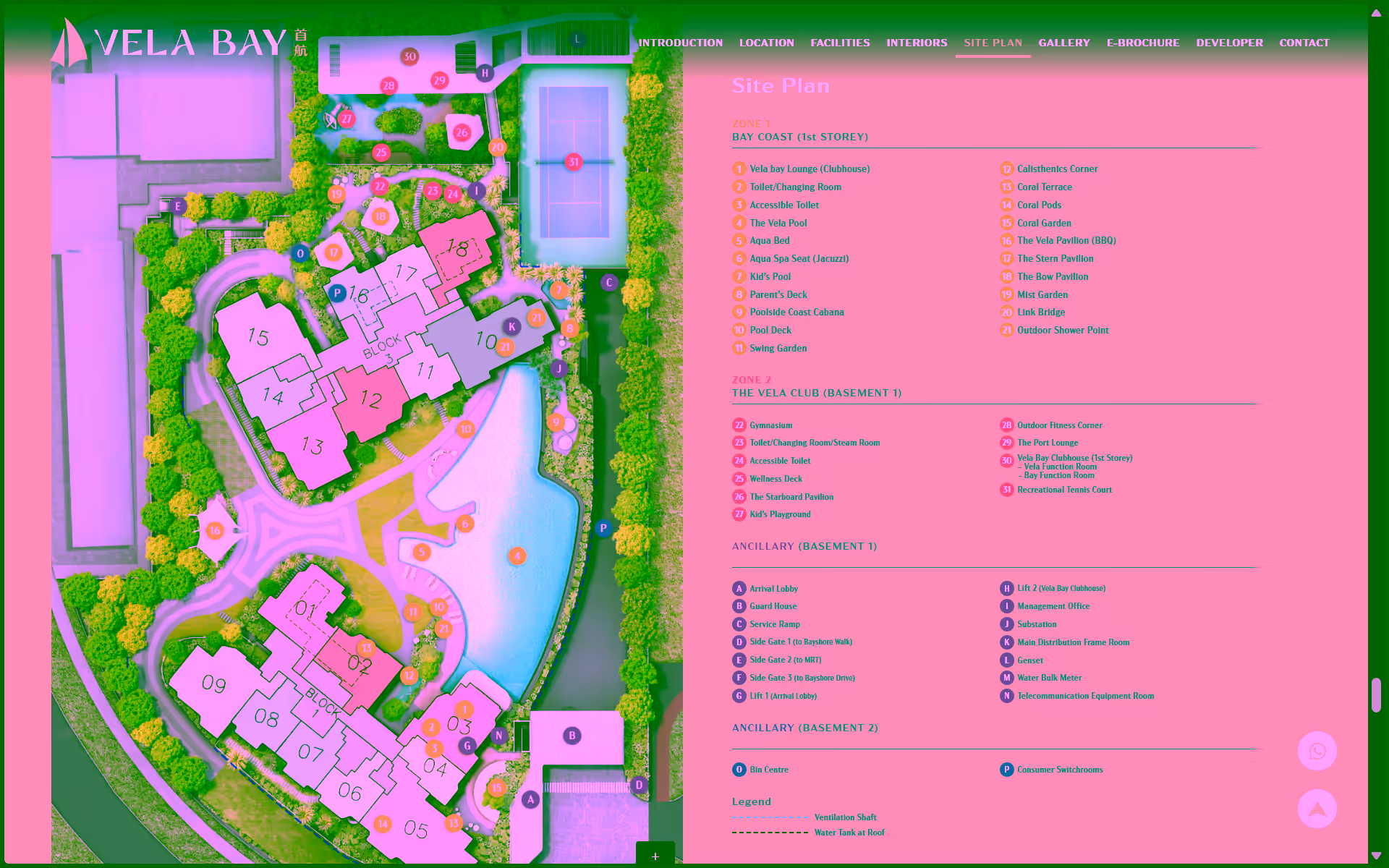The height and width of the screenshot is (868, 1389).
Task: Click marker 29 on the map
Action: coord(439,80)
